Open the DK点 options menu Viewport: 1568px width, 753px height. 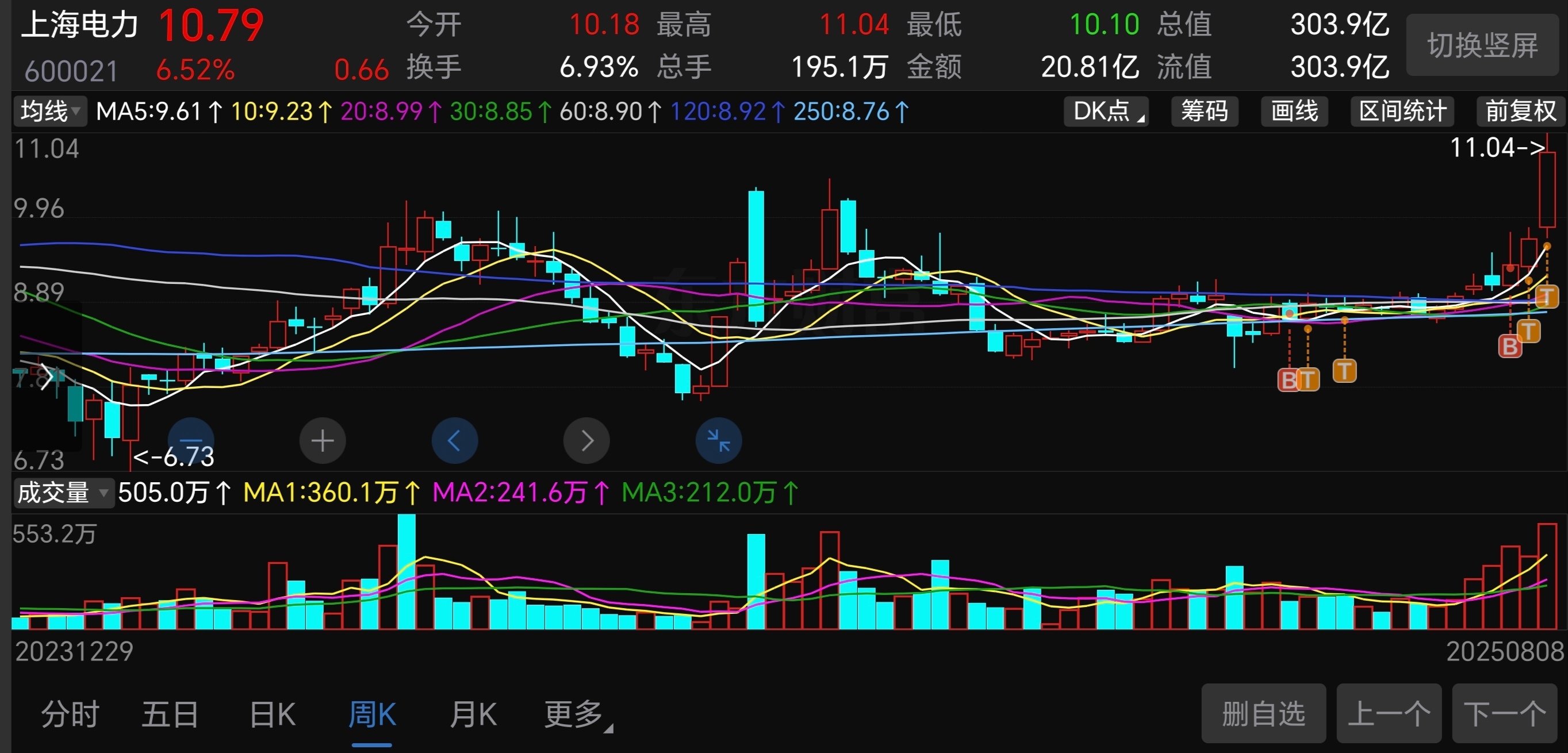pos(1106,111)
